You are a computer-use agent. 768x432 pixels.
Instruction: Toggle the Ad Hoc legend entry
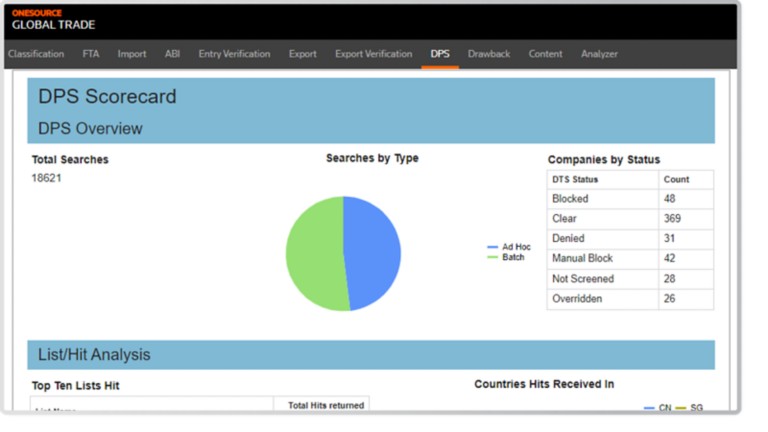coord(509,247)
